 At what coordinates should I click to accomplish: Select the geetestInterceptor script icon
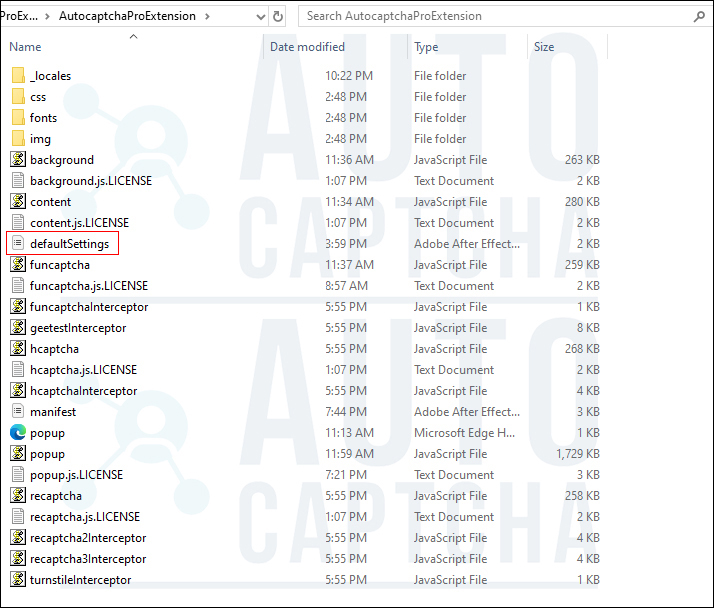18,327
